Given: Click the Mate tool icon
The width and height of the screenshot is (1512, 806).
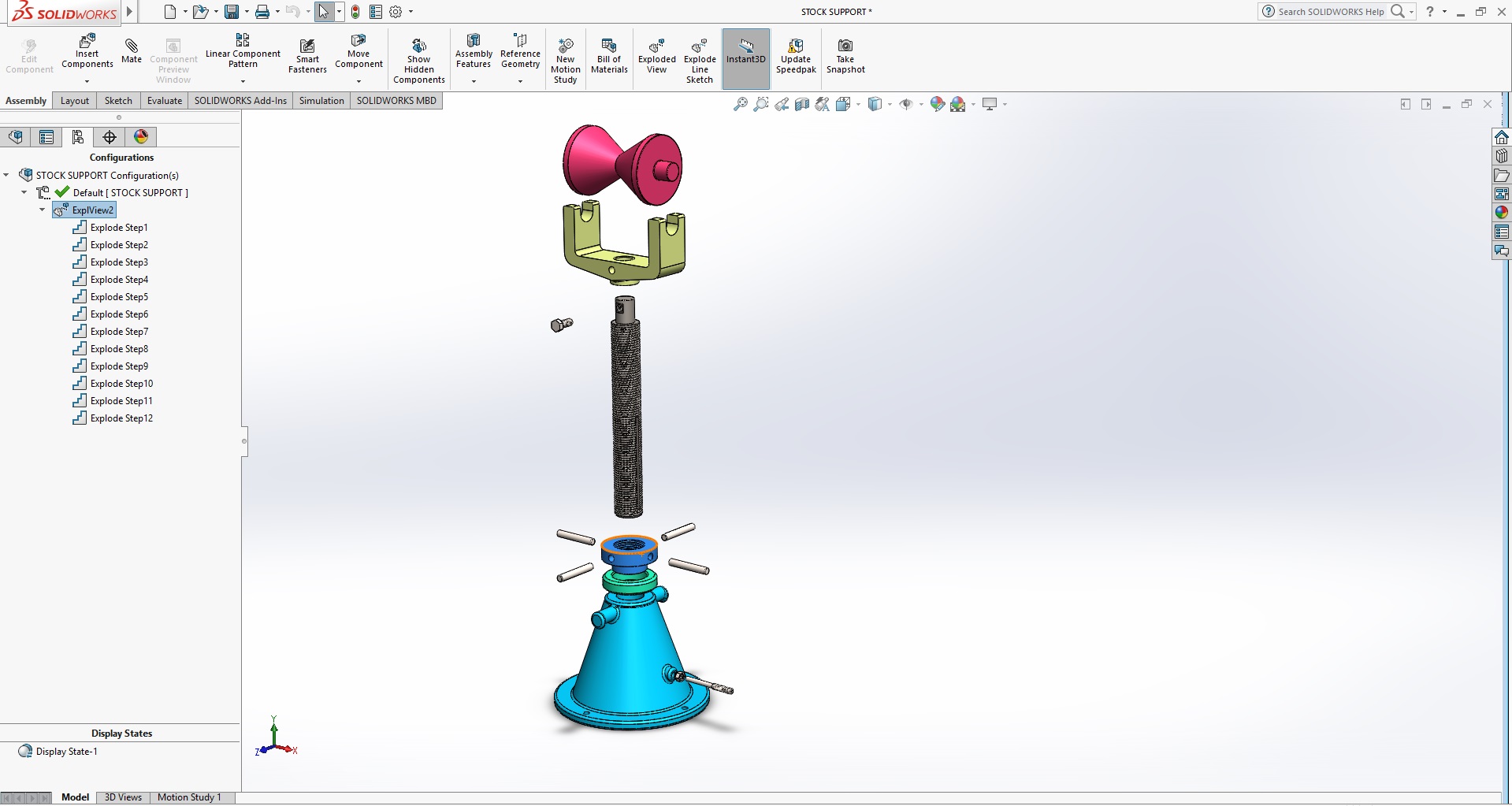Looking at the screenshot, I should (132, 46).
